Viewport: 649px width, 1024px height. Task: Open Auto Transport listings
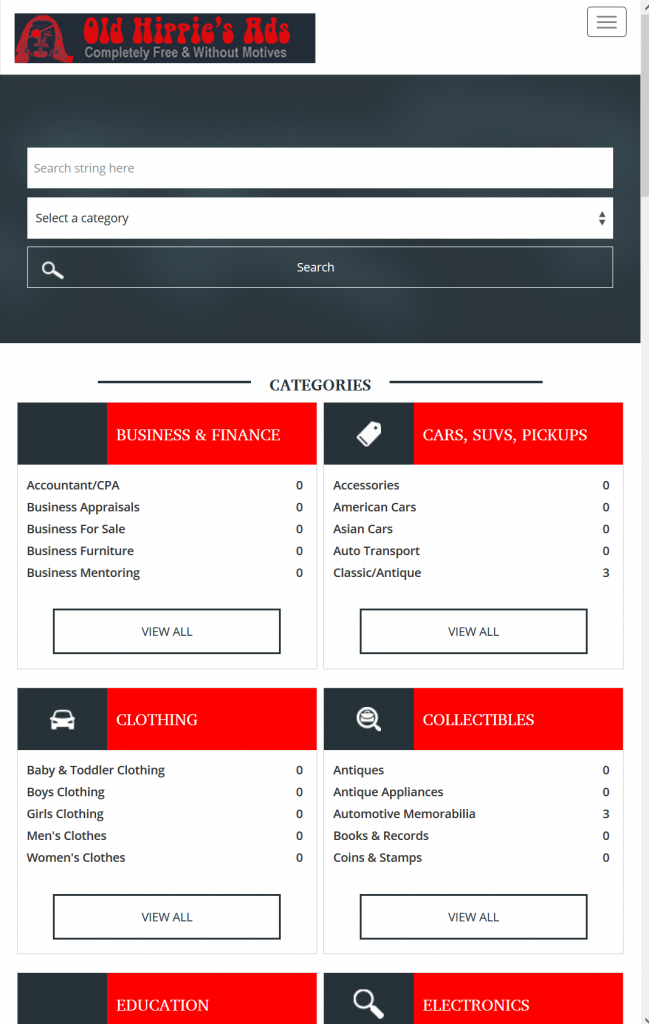click(376, 551)
